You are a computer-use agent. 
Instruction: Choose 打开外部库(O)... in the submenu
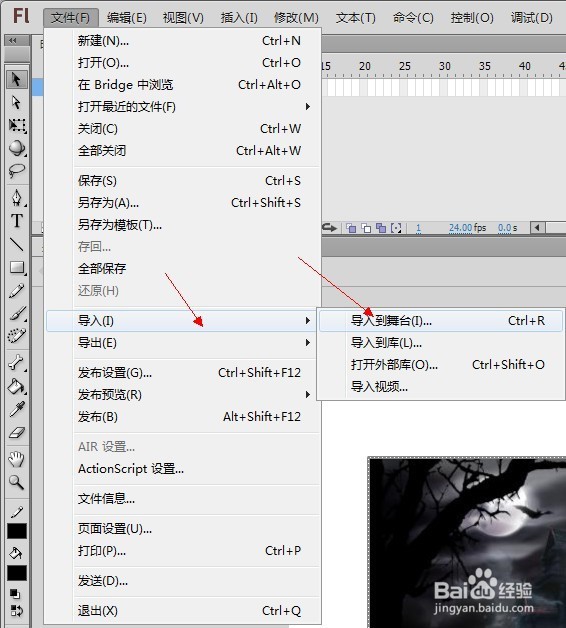(441, 364)
